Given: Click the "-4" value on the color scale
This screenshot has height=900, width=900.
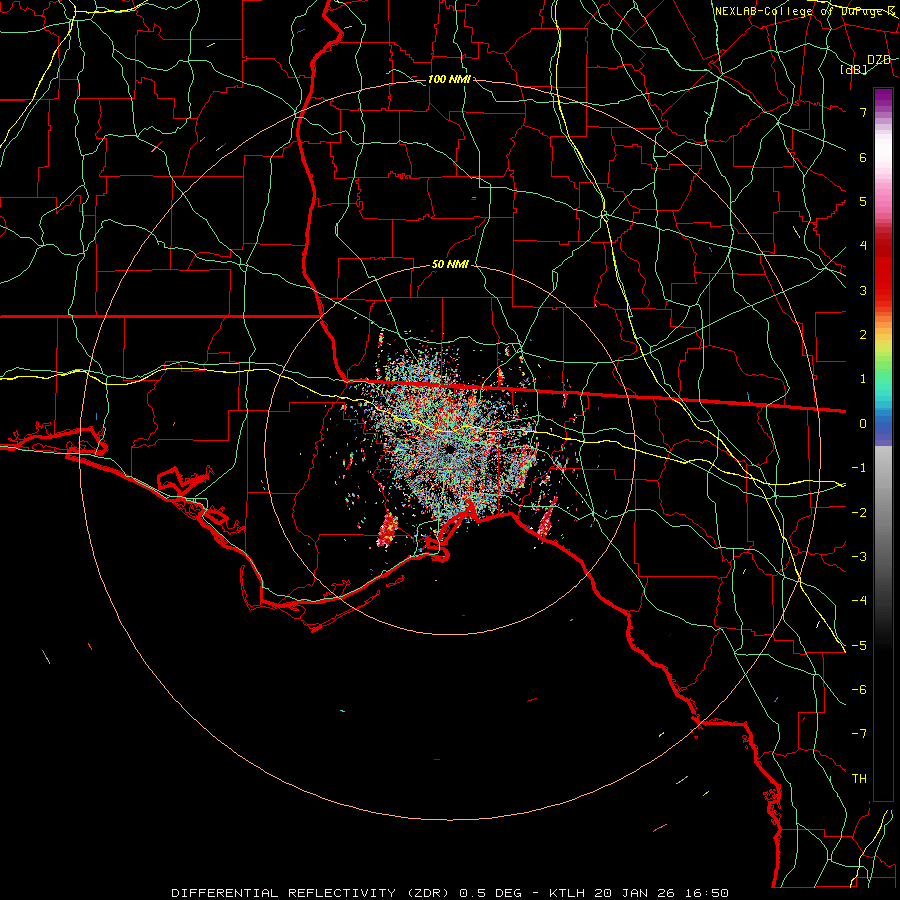Looking at the screenshot, I should [859, 601].
